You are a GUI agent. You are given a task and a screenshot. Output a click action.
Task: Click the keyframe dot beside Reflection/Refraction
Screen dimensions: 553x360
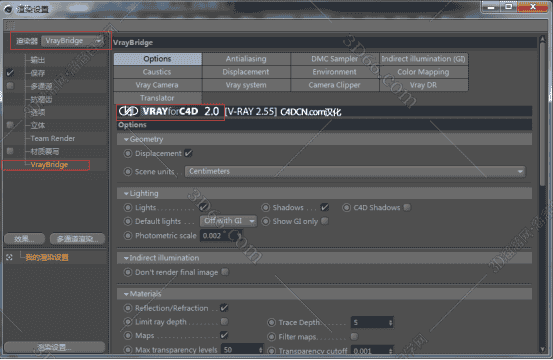tap(128, 308)
